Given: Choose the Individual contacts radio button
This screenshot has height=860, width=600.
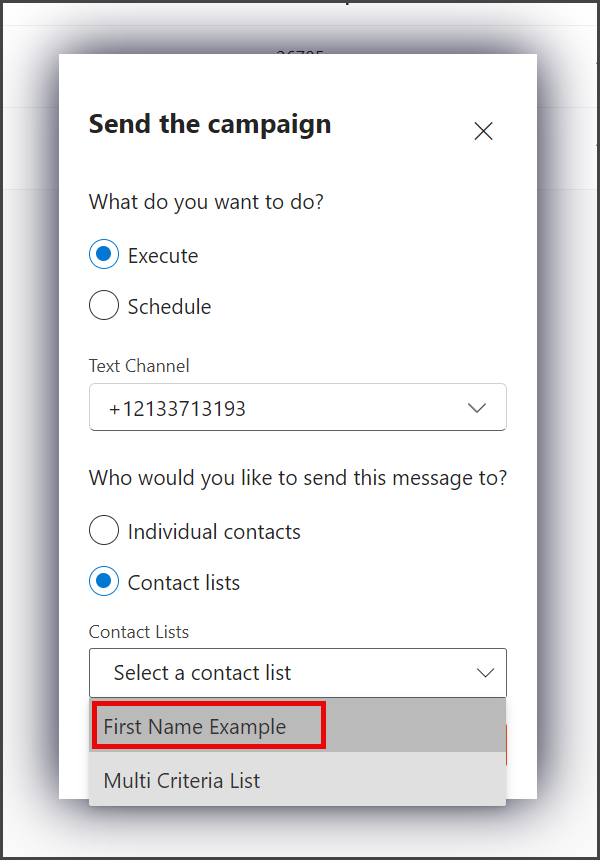Looking at the screenshot, I should pyautogui.click(x=104, y=530).
